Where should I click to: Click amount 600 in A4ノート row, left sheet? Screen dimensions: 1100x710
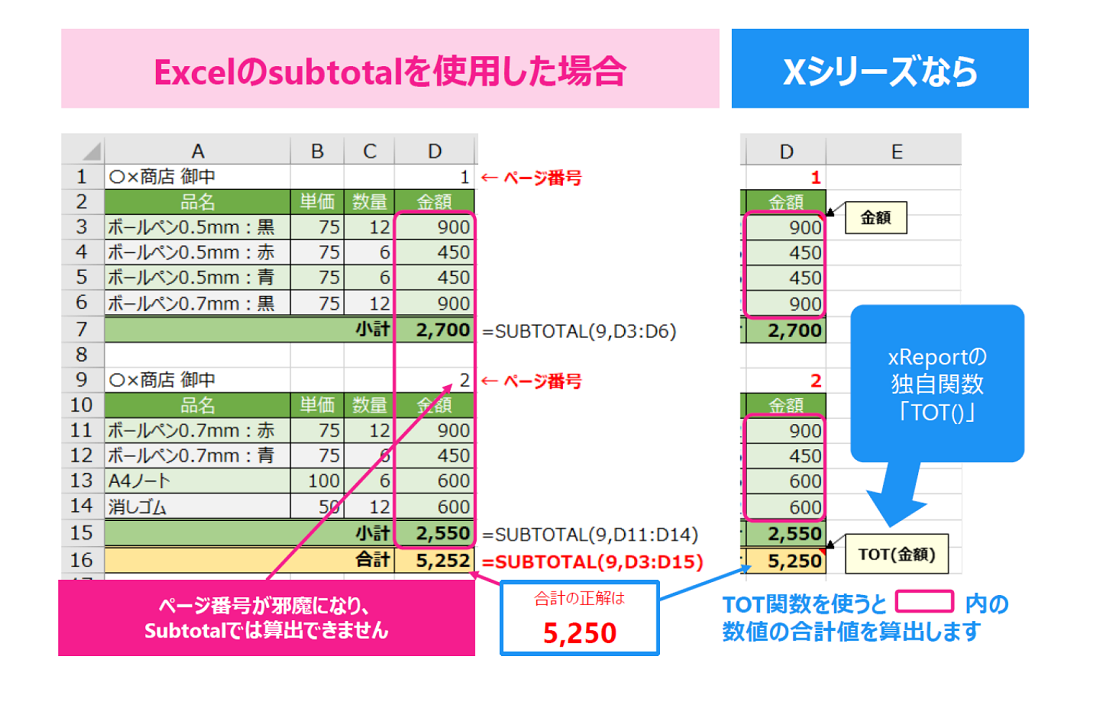tap(435, 481)
